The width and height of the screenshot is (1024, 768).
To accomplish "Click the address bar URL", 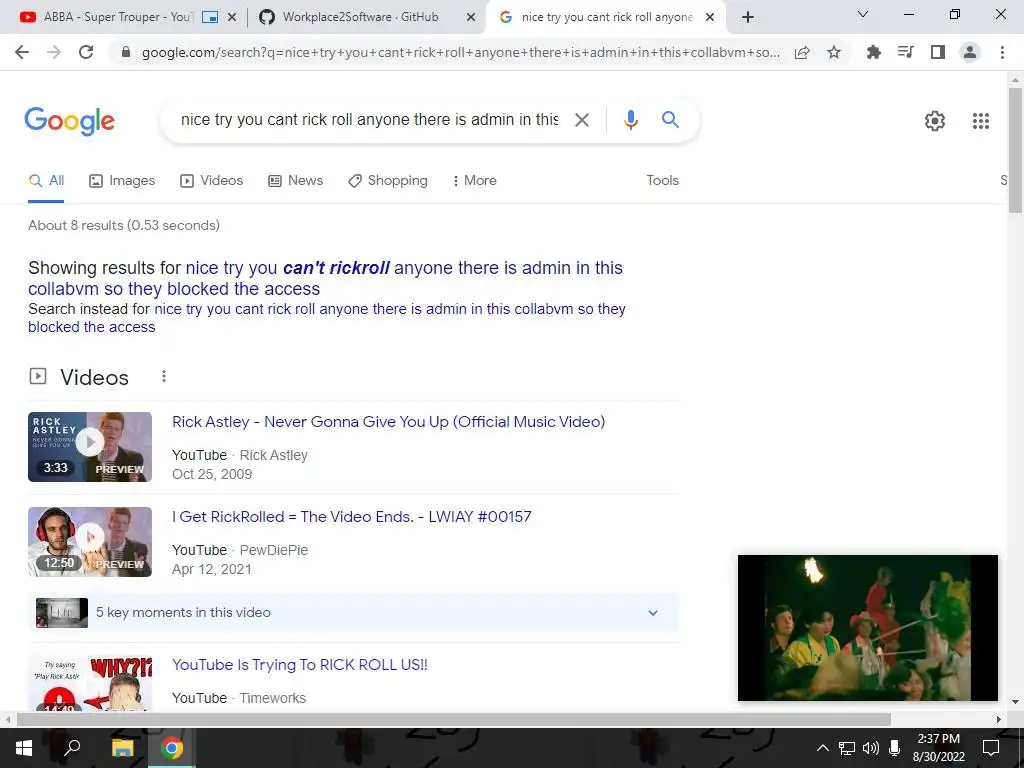I will [x=460, y=52].
